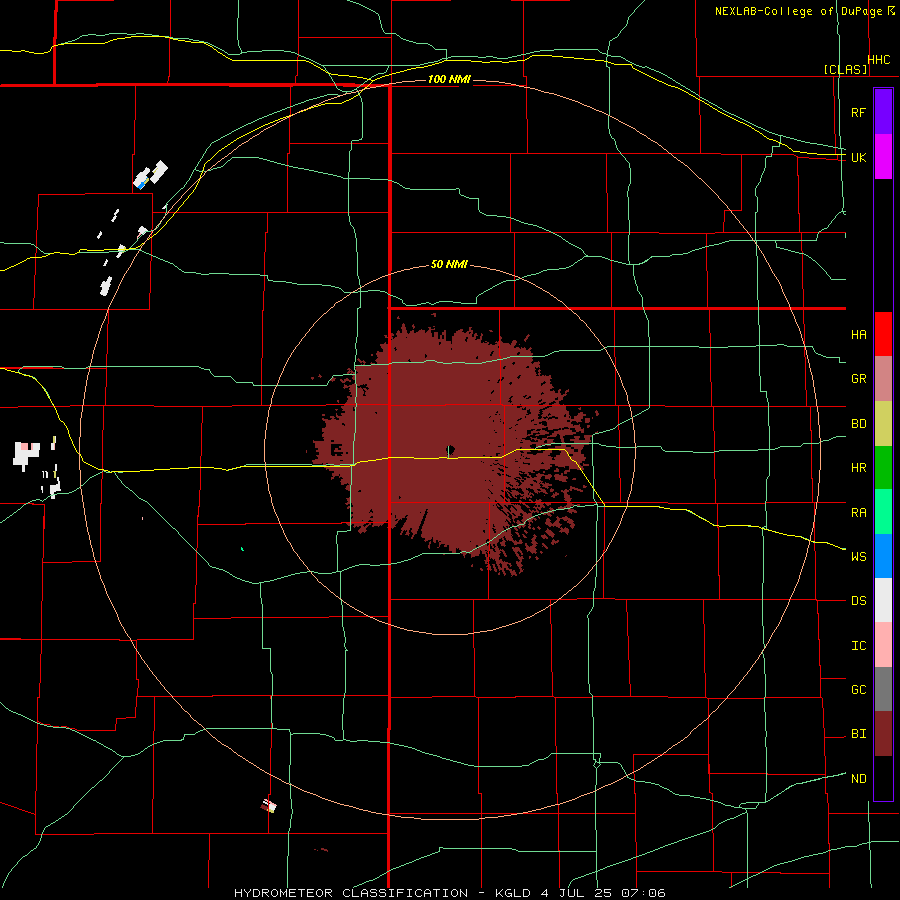Click the NEXLAB-College of DuPage credit
Screen dimensions: 900x900
click(798, 11)
